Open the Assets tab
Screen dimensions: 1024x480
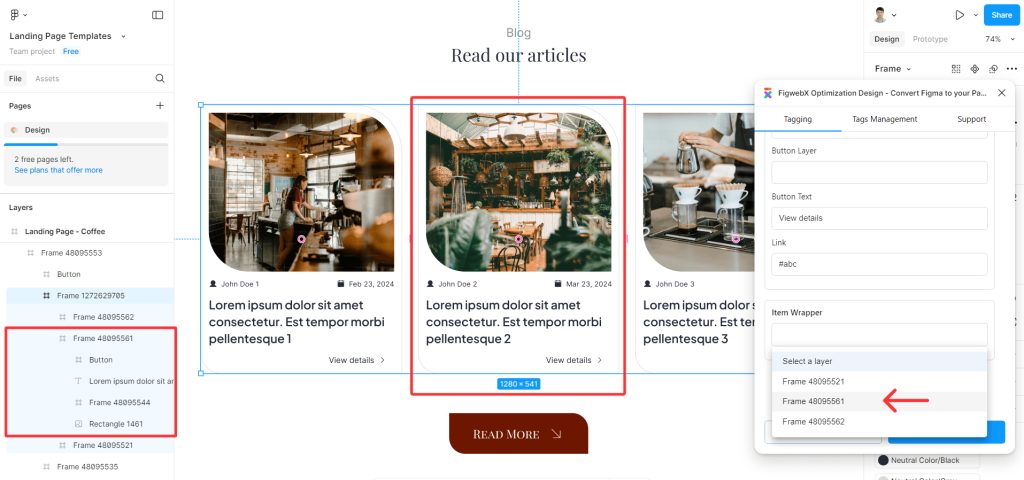[47, 78]
